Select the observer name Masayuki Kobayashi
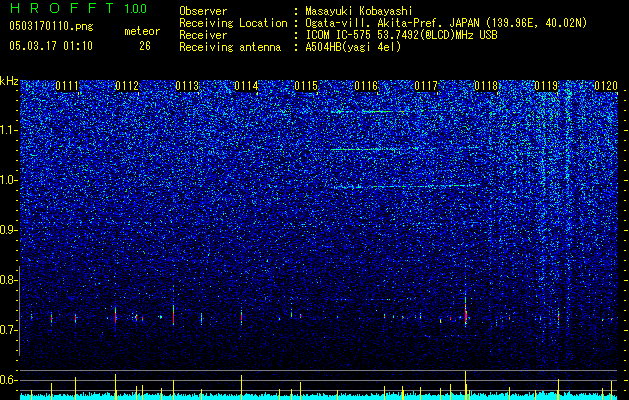 (359, 11)
